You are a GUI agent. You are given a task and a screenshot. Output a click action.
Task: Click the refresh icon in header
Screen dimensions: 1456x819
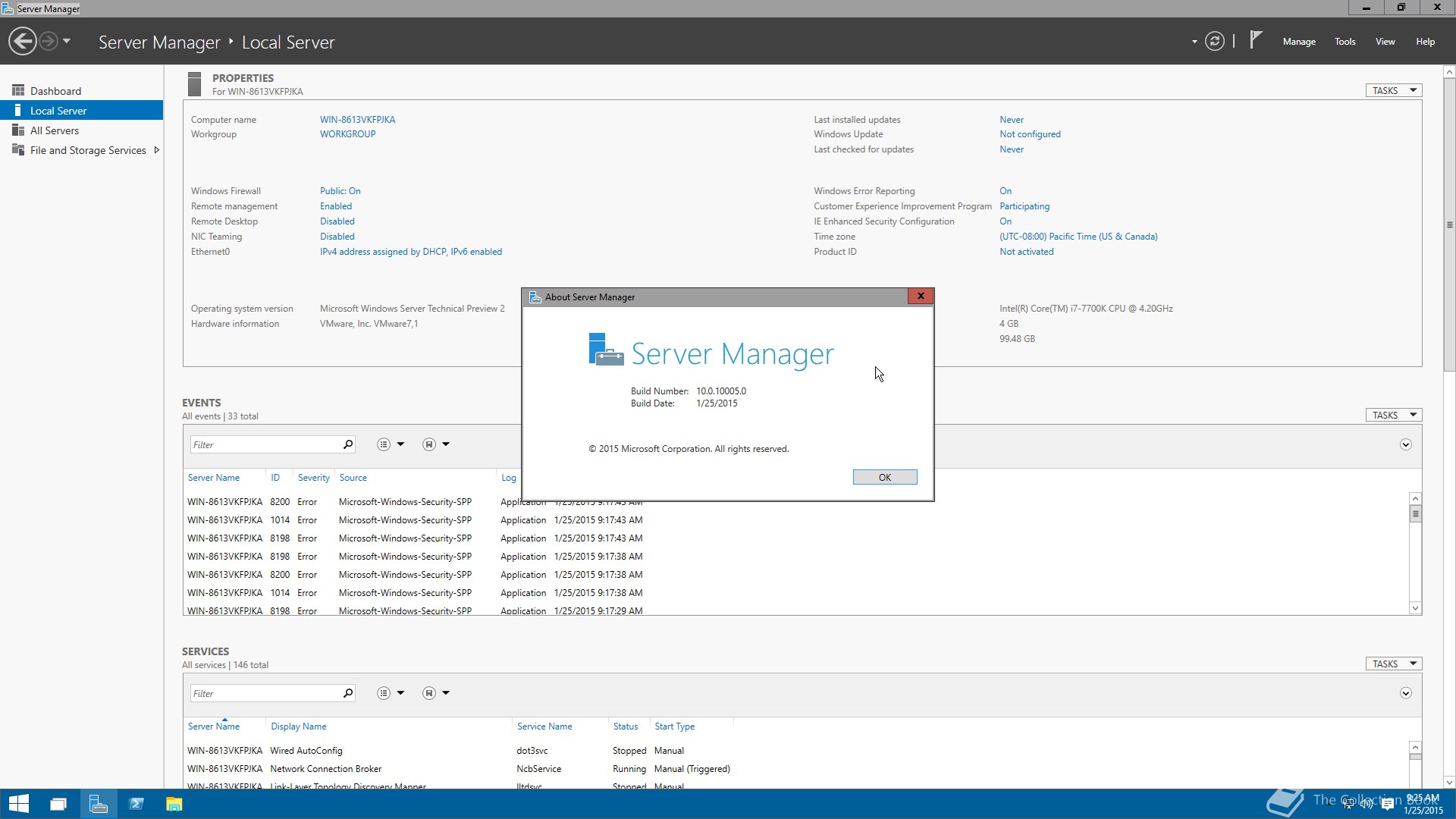click(1215, 41)
